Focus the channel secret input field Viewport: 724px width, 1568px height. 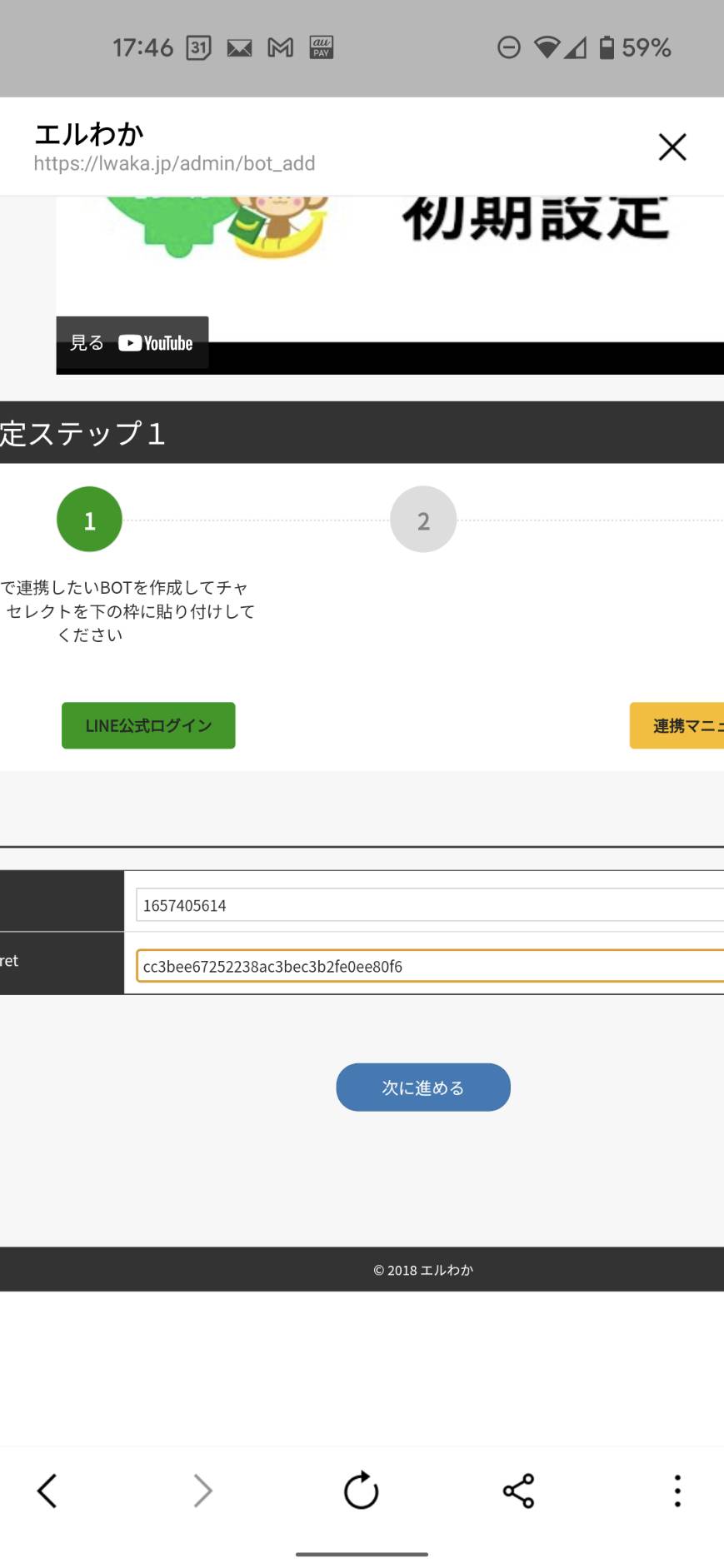click(429, 966)
